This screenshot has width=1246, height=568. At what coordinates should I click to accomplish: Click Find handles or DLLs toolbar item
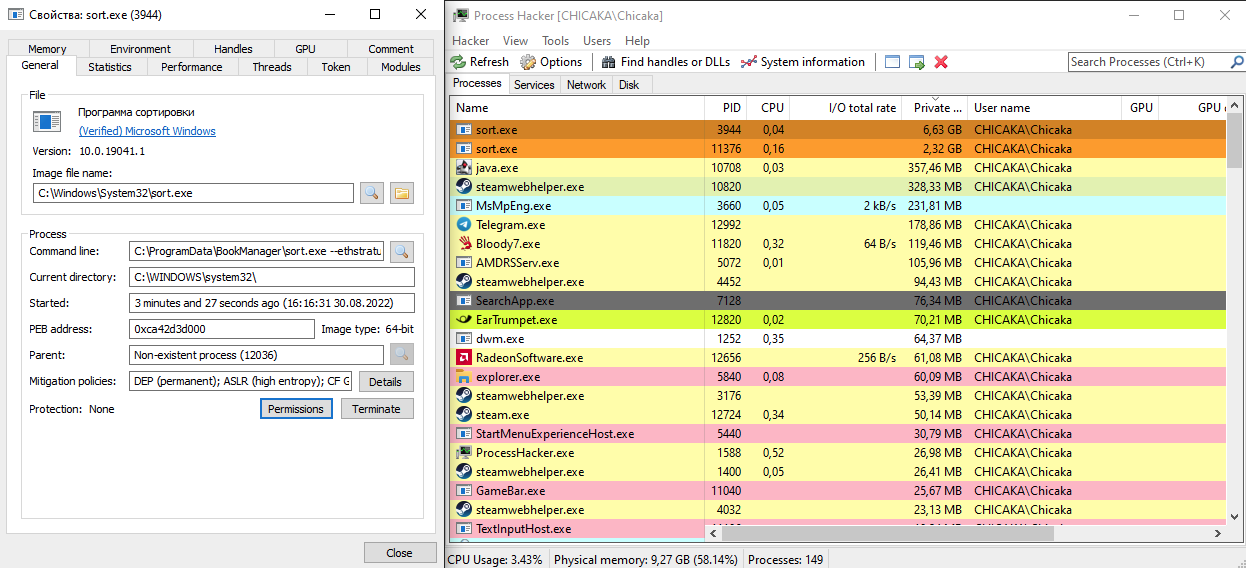click(x=665, y=62)
